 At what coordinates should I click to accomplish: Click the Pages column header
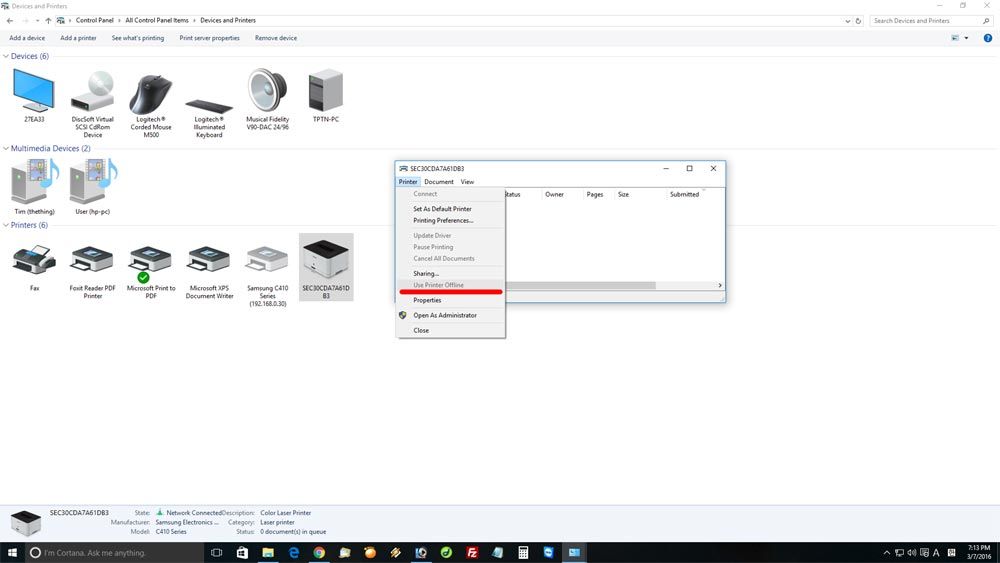click(595, 194)
